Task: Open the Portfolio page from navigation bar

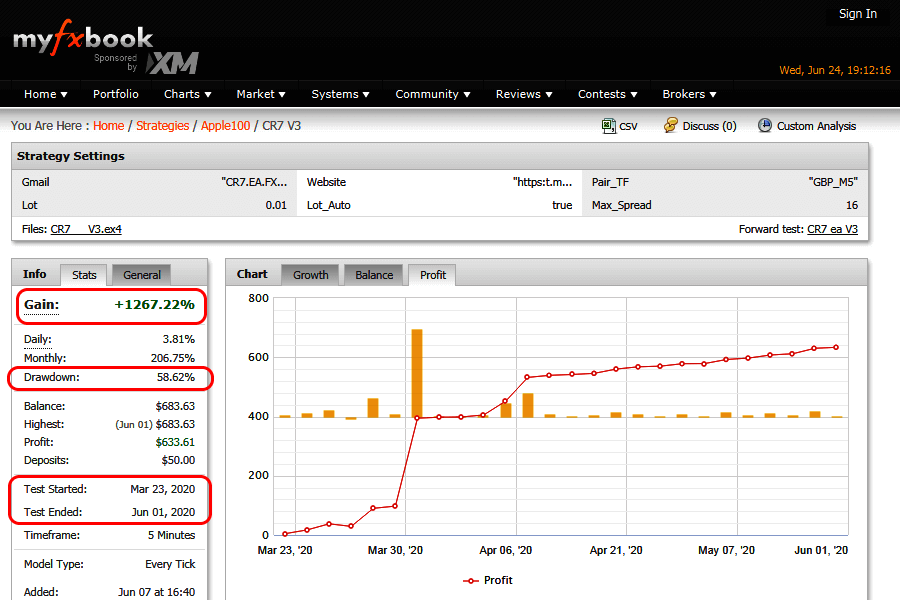Action: (116, 94)
